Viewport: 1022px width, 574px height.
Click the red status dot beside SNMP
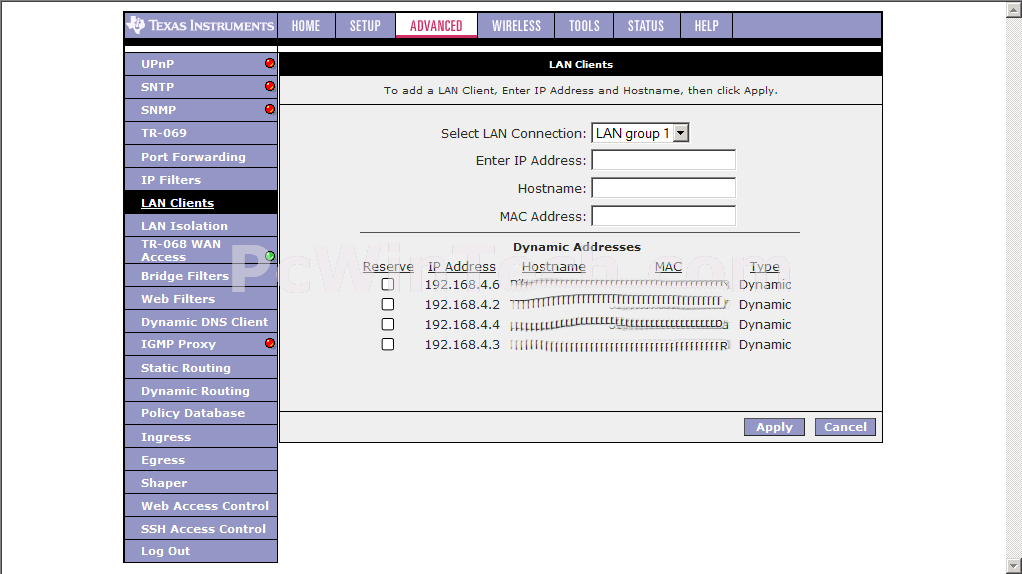coord(270,109)
